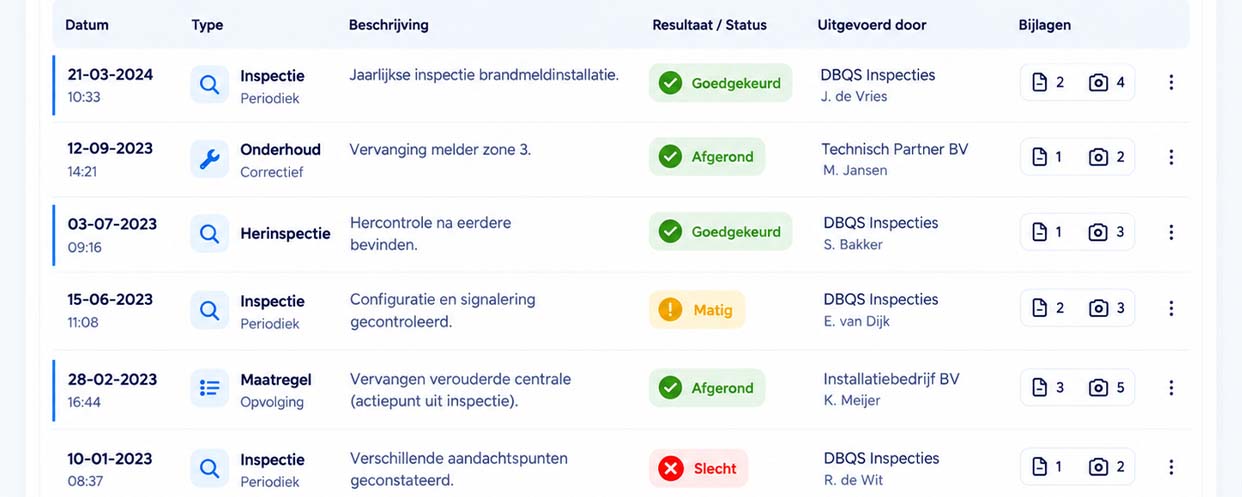Sort by the Datum column header
The height and width of the screenshot is (497, 1242).
point(87,25)
